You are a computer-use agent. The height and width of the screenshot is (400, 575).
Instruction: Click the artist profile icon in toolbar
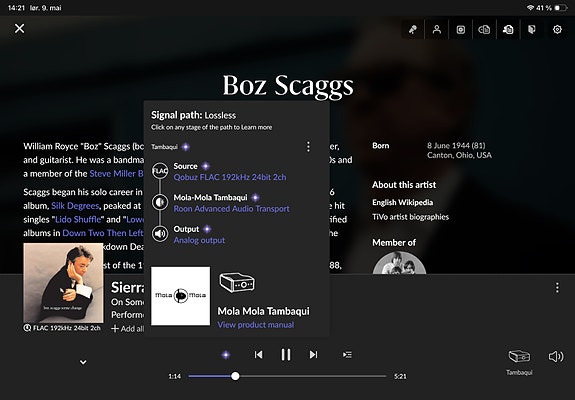[436, 29]
